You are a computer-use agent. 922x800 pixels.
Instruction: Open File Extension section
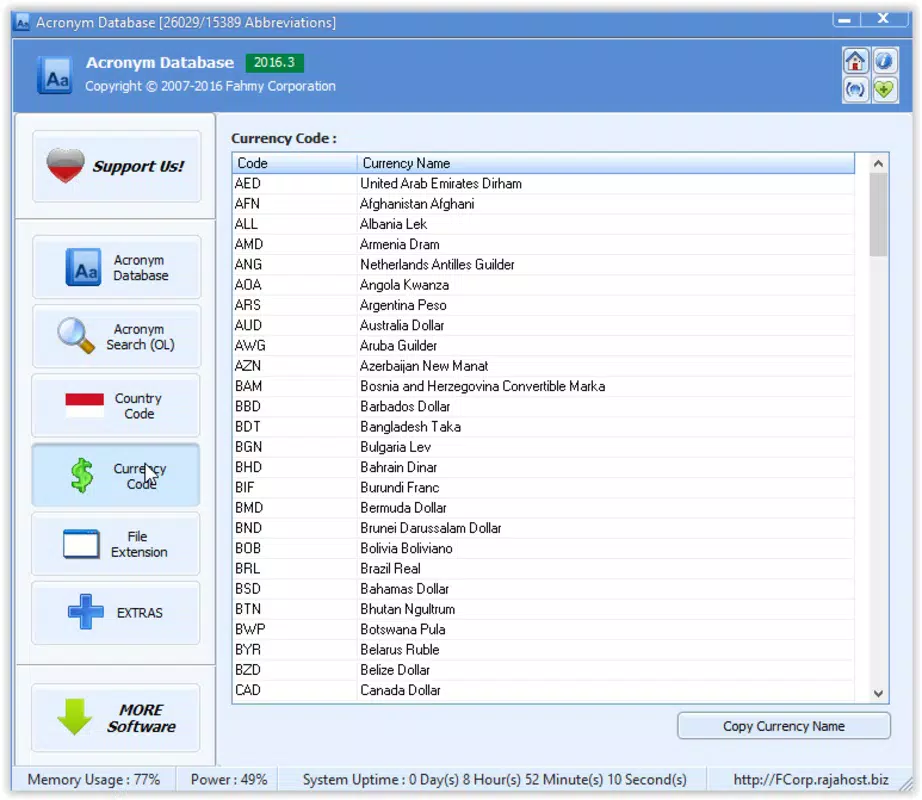(x=116, y=544)
